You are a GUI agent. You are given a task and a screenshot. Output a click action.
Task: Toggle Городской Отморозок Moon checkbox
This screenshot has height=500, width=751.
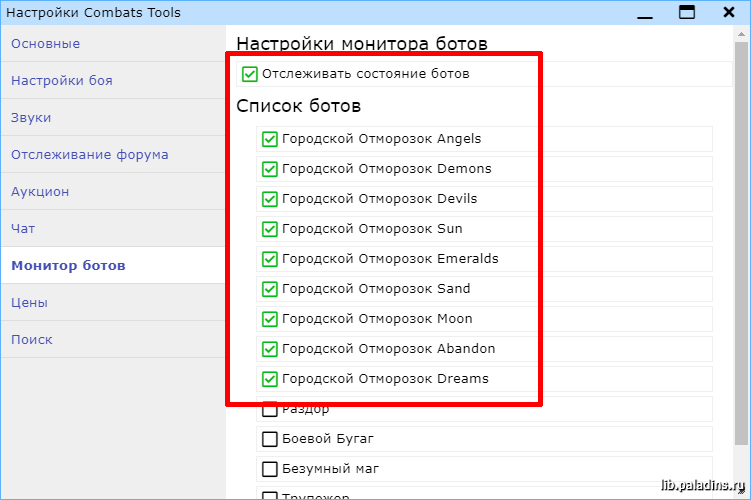(269, 319)
